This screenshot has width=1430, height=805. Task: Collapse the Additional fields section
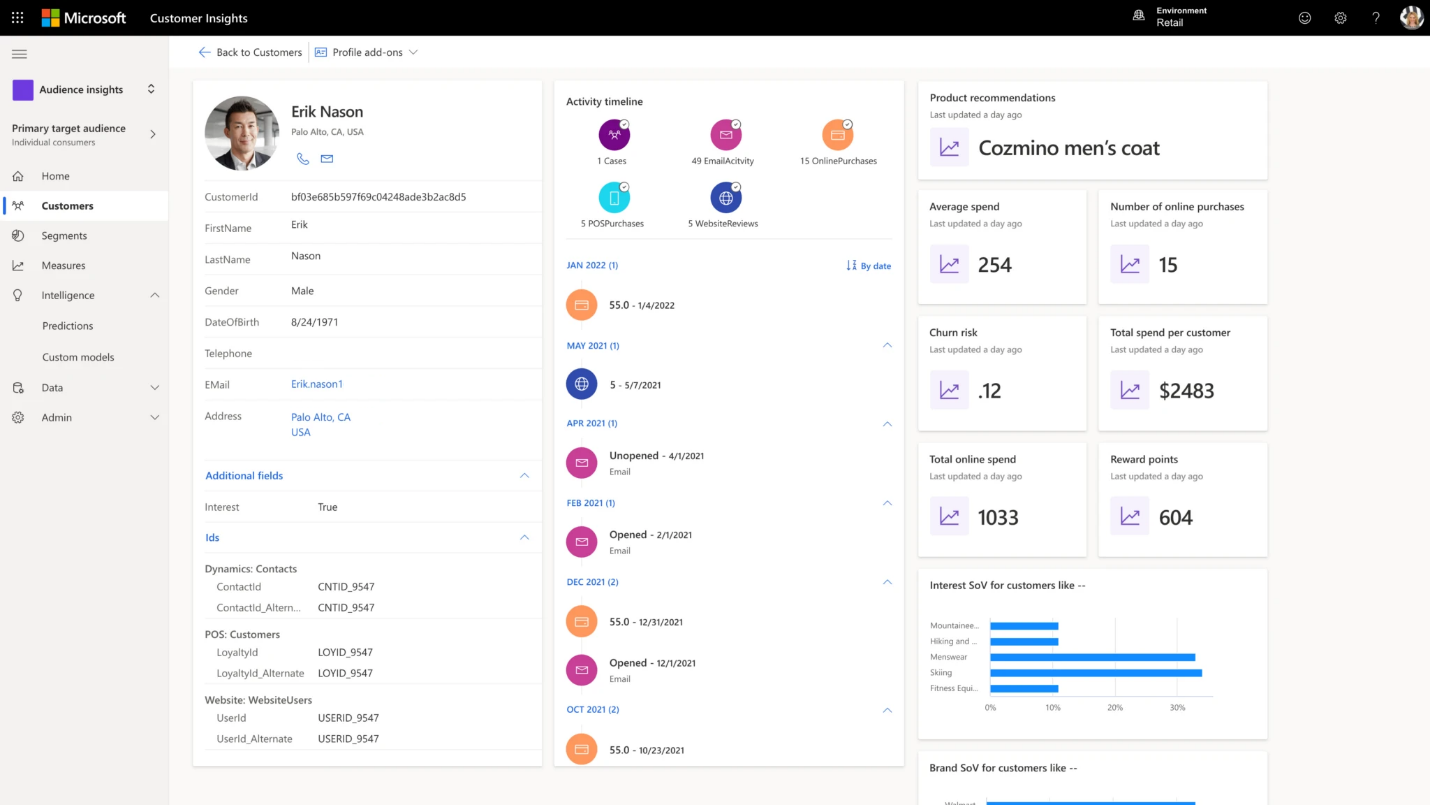click(524, 476)
